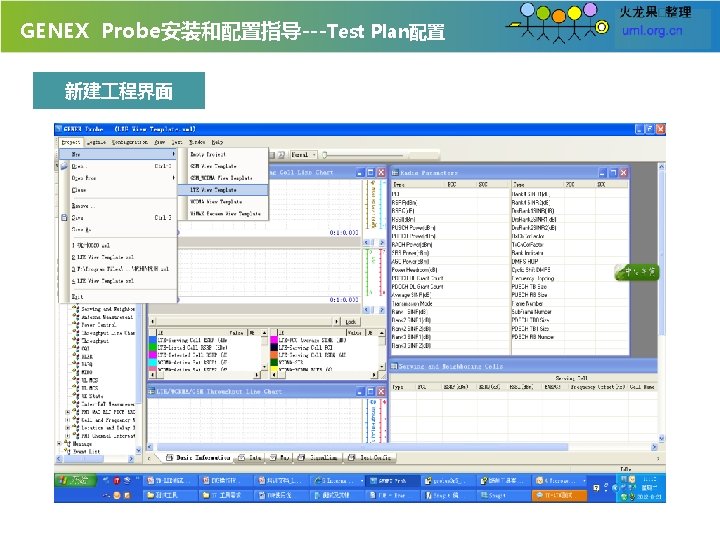Click the toolbar slider handle

(325, 155)
